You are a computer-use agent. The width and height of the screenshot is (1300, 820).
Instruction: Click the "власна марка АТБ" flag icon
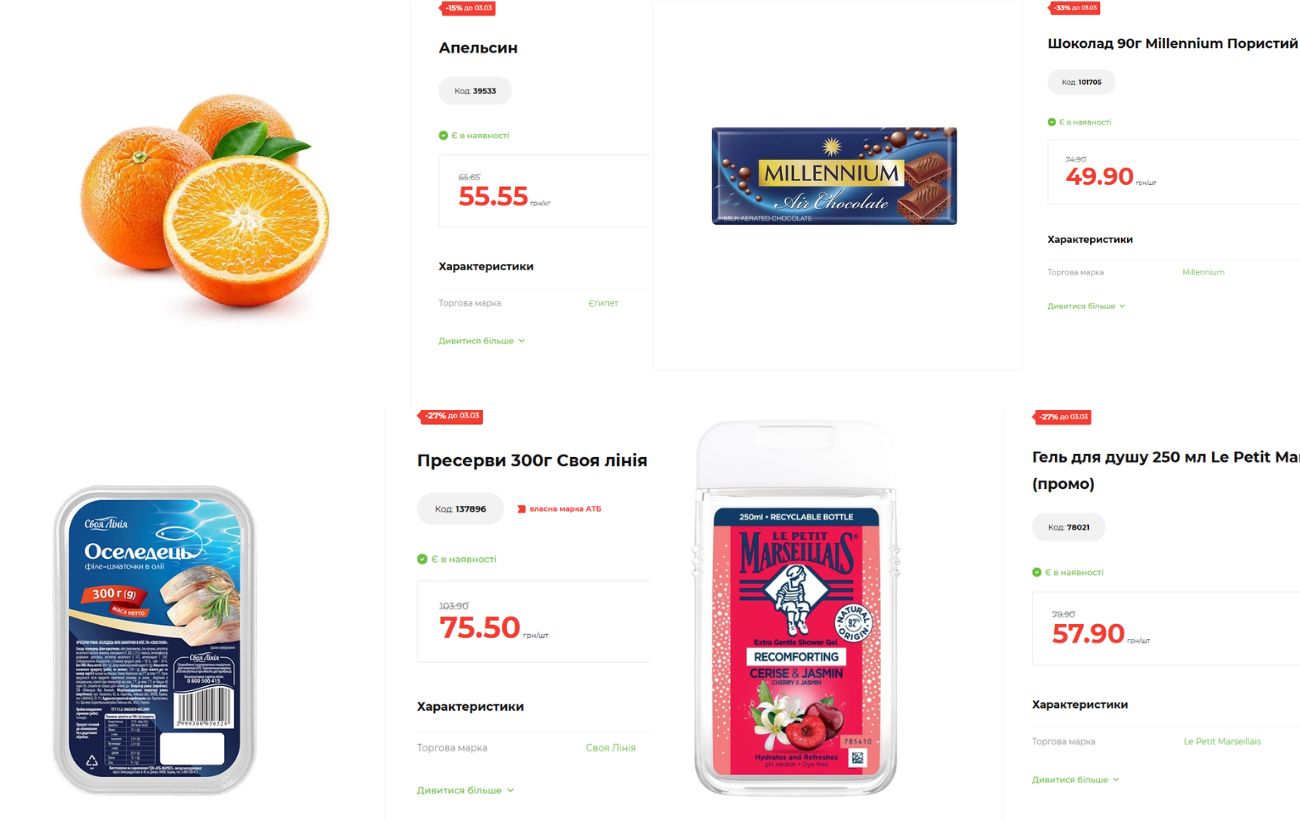click(x=521, y=509)
